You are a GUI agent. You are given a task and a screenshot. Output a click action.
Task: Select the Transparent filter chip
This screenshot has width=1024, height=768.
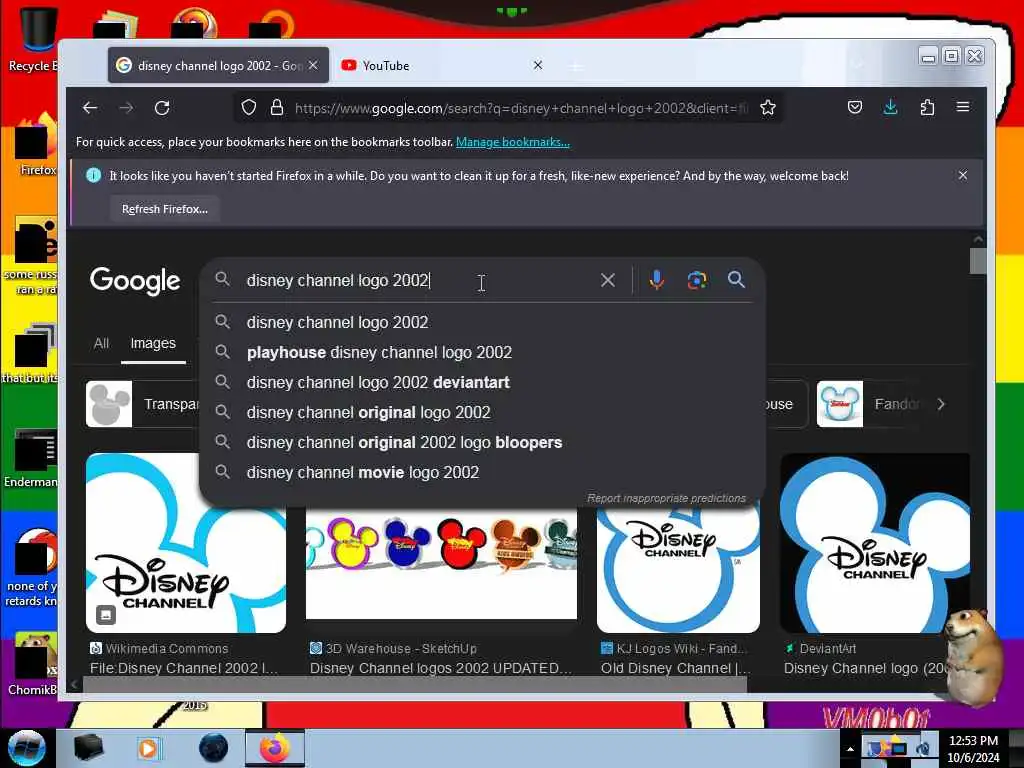[144, 404]
